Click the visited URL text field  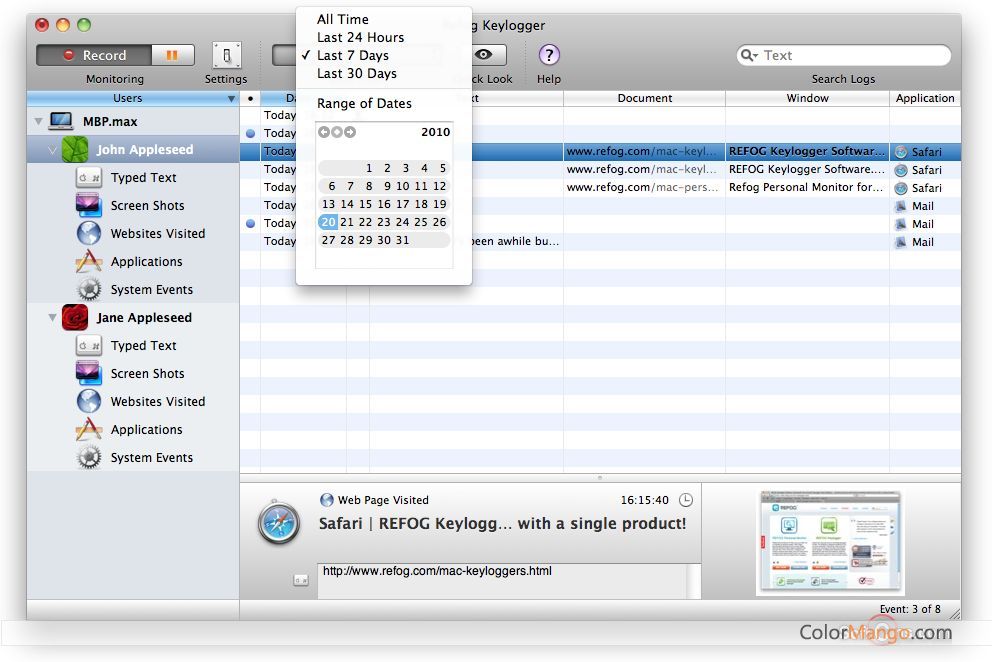(502, 580)
